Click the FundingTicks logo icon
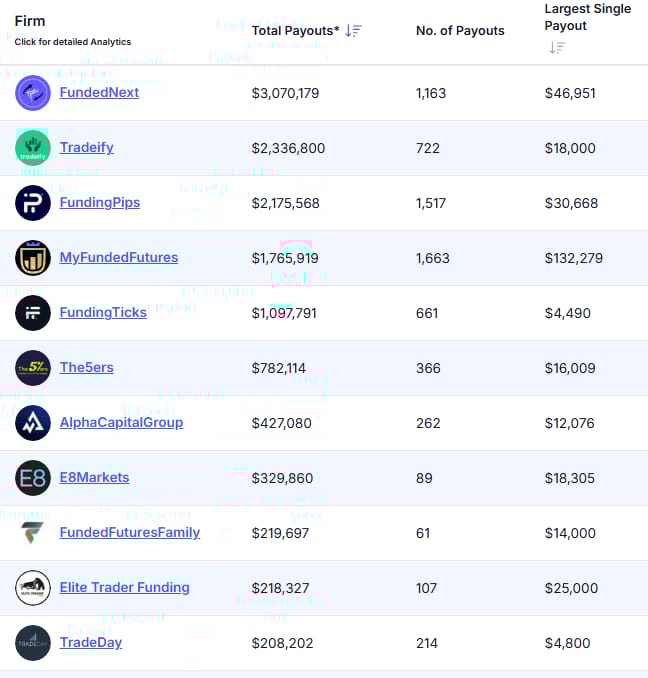 [x=33, y=313]
